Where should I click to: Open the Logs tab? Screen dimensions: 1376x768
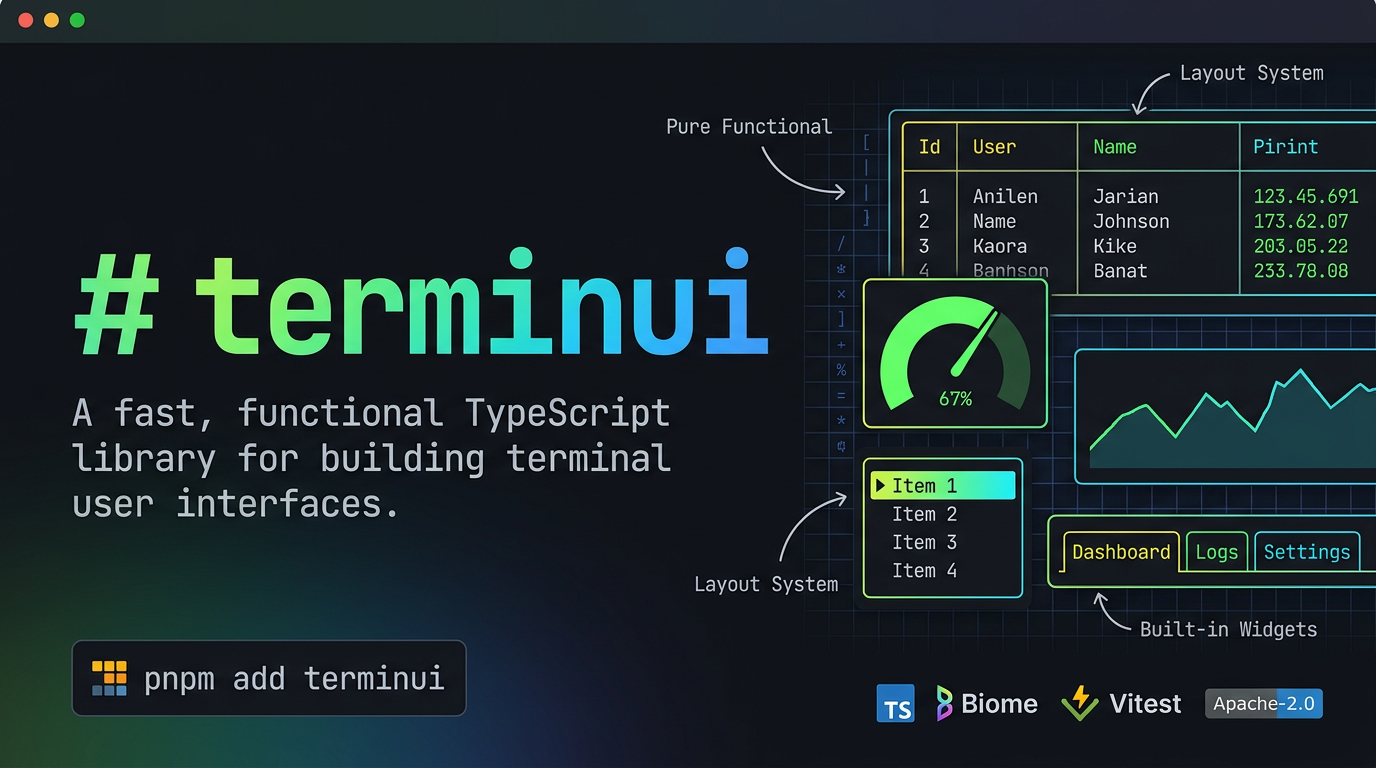[x=1215, y=551]
